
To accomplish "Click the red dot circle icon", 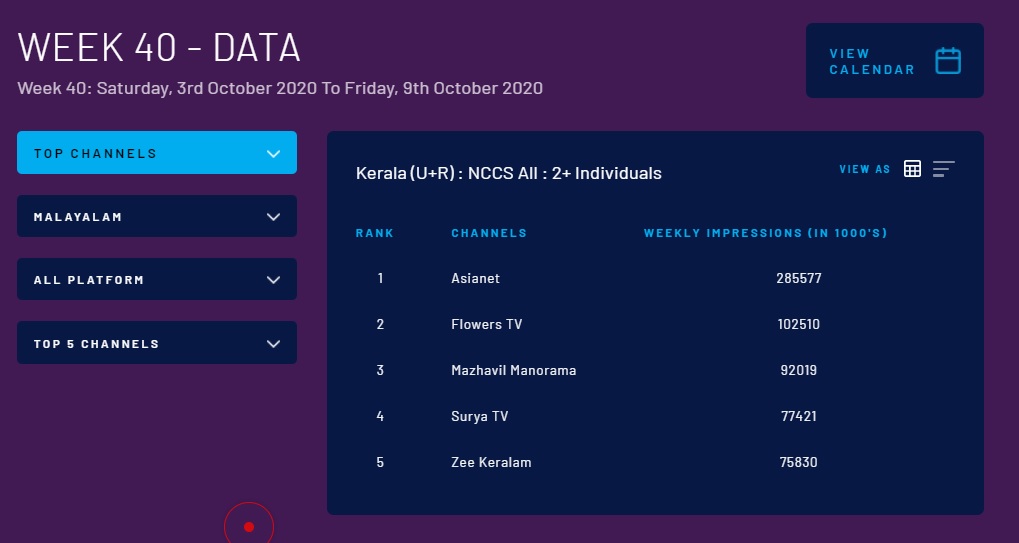I will (x=249, y=526).
